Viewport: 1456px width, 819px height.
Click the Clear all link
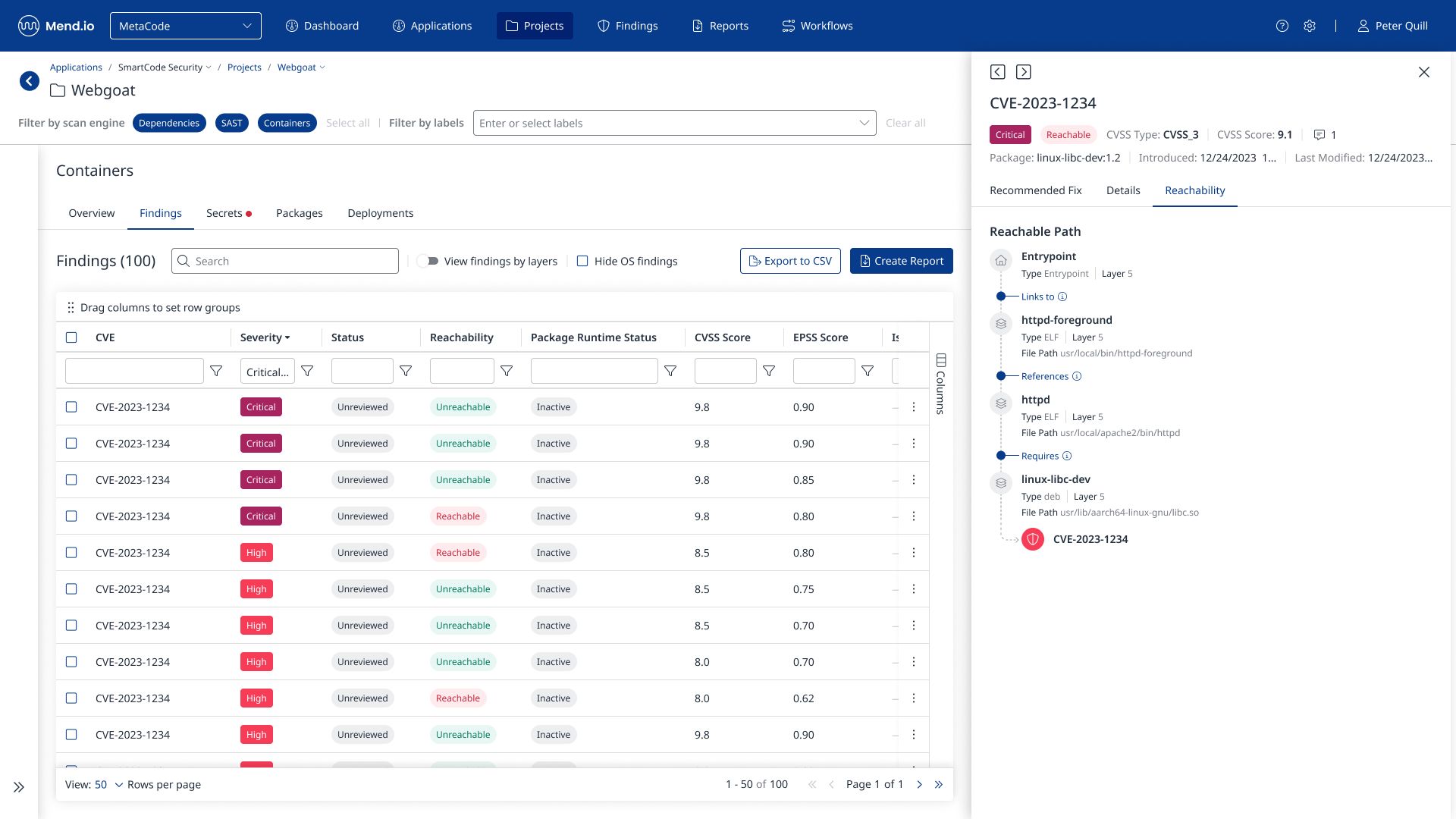pos(905,123)
